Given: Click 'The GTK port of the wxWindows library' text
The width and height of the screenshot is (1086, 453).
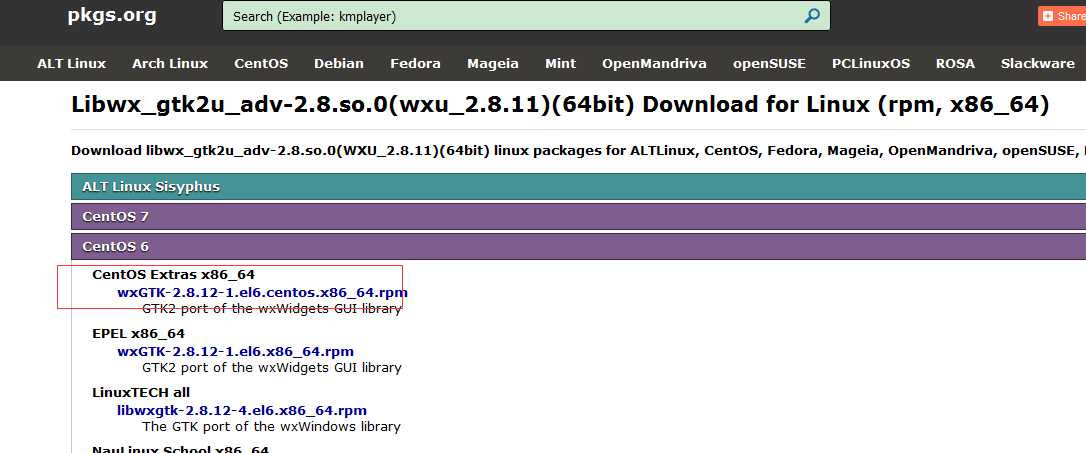Looking at the screenshot, I should (x=272, y=427).
